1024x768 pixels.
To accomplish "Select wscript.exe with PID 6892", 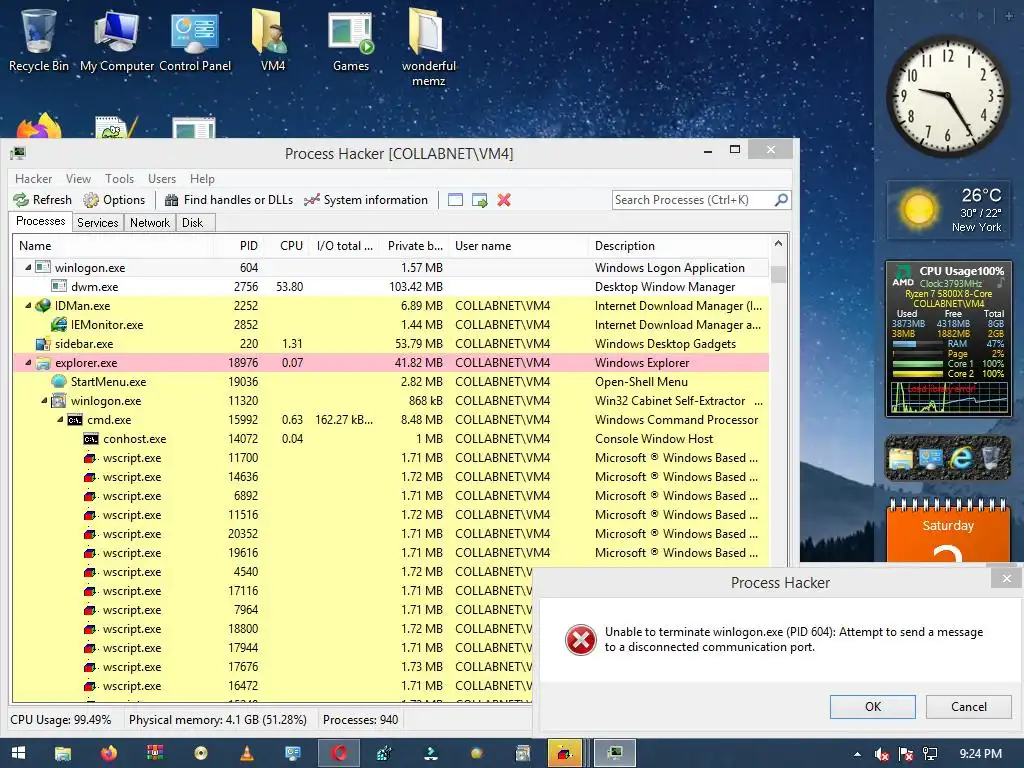I will [x=391, y=496].
